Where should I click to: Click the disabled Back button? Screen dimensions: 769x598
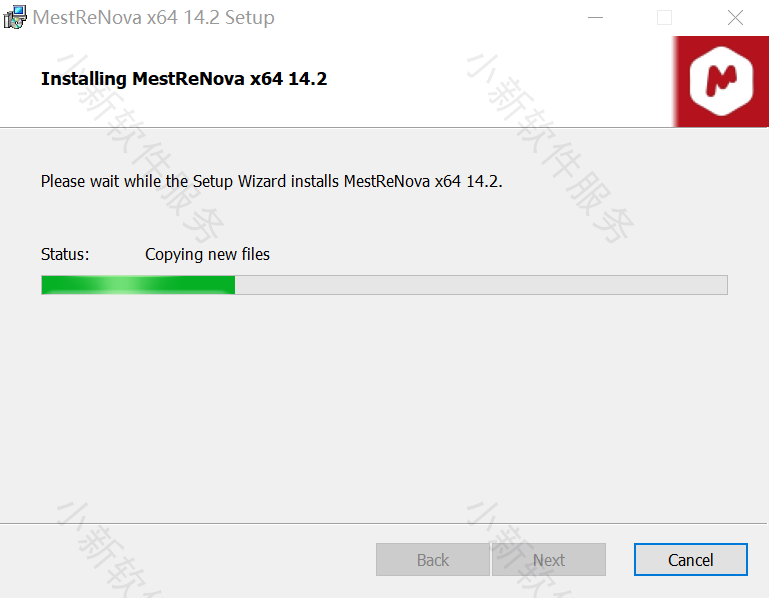click(433, 559)
